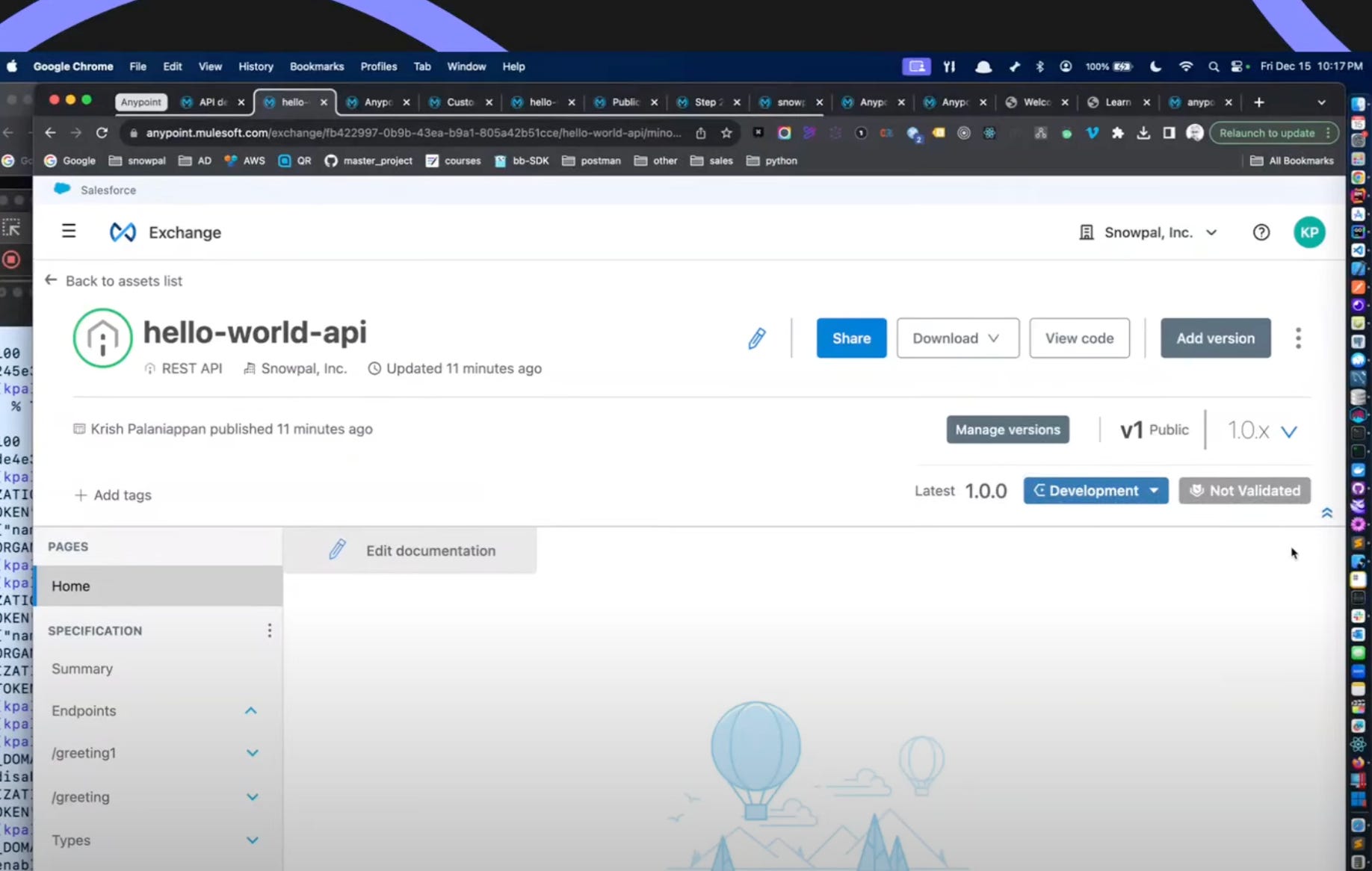Select the Home page item
Image resolution: width=1372 pixels, height=871 pixels.
coord(158,586)
